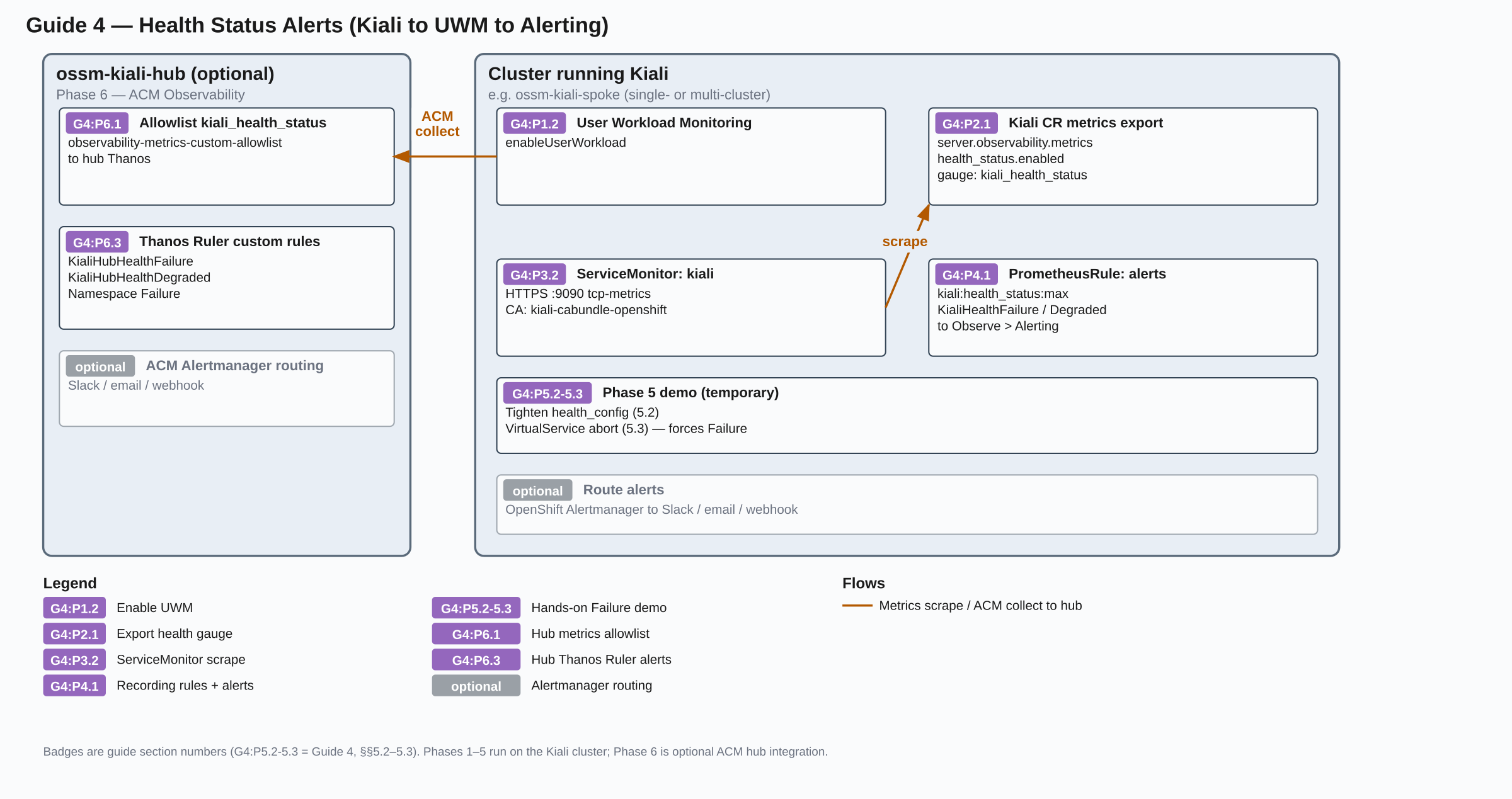The width and height of the screenshot is (1512, 799).
Task: Click 'to Observe > Alerting' line
Action: 997,327
